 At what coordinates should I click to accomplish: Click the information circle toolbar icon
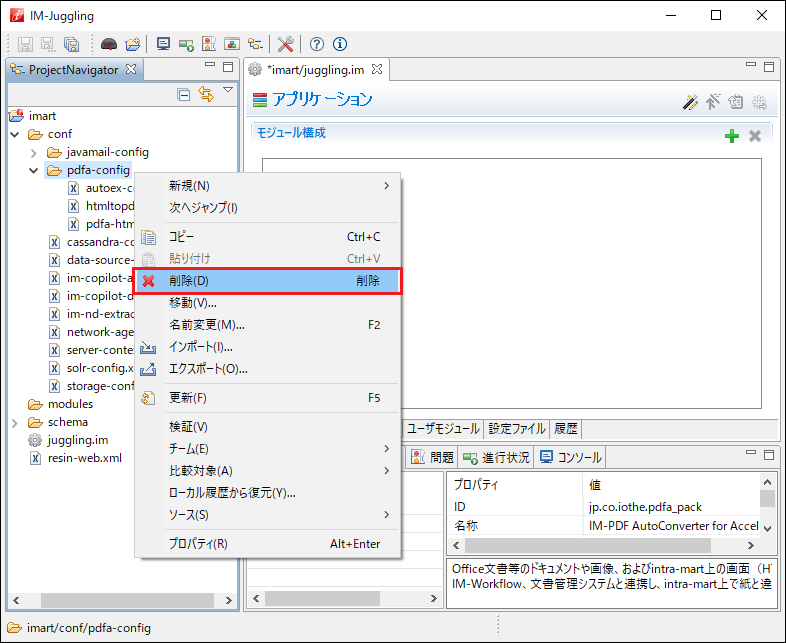[x=340, y=44]
